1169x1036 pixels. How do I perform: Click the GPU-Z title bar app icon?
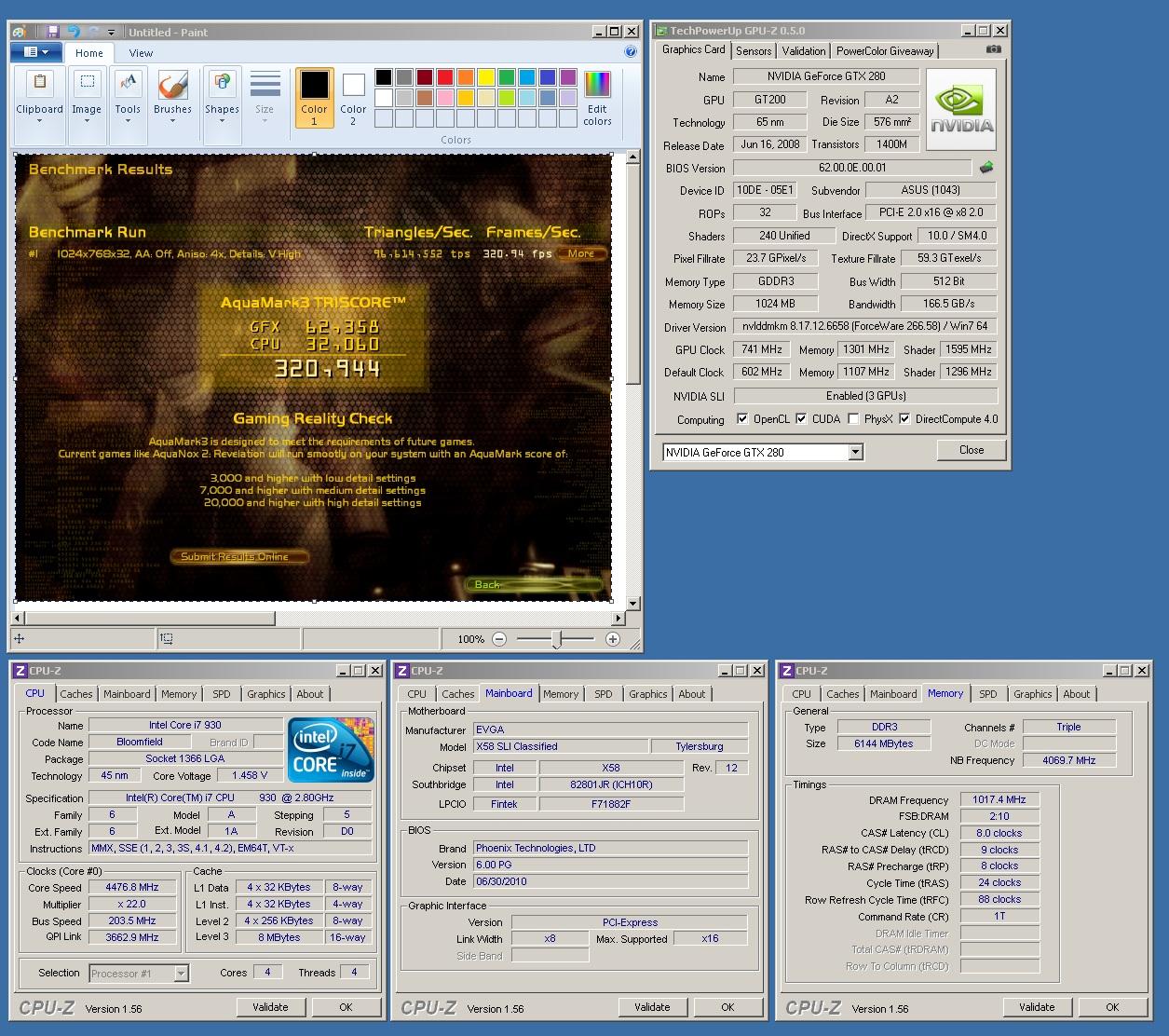pos(660,31)
